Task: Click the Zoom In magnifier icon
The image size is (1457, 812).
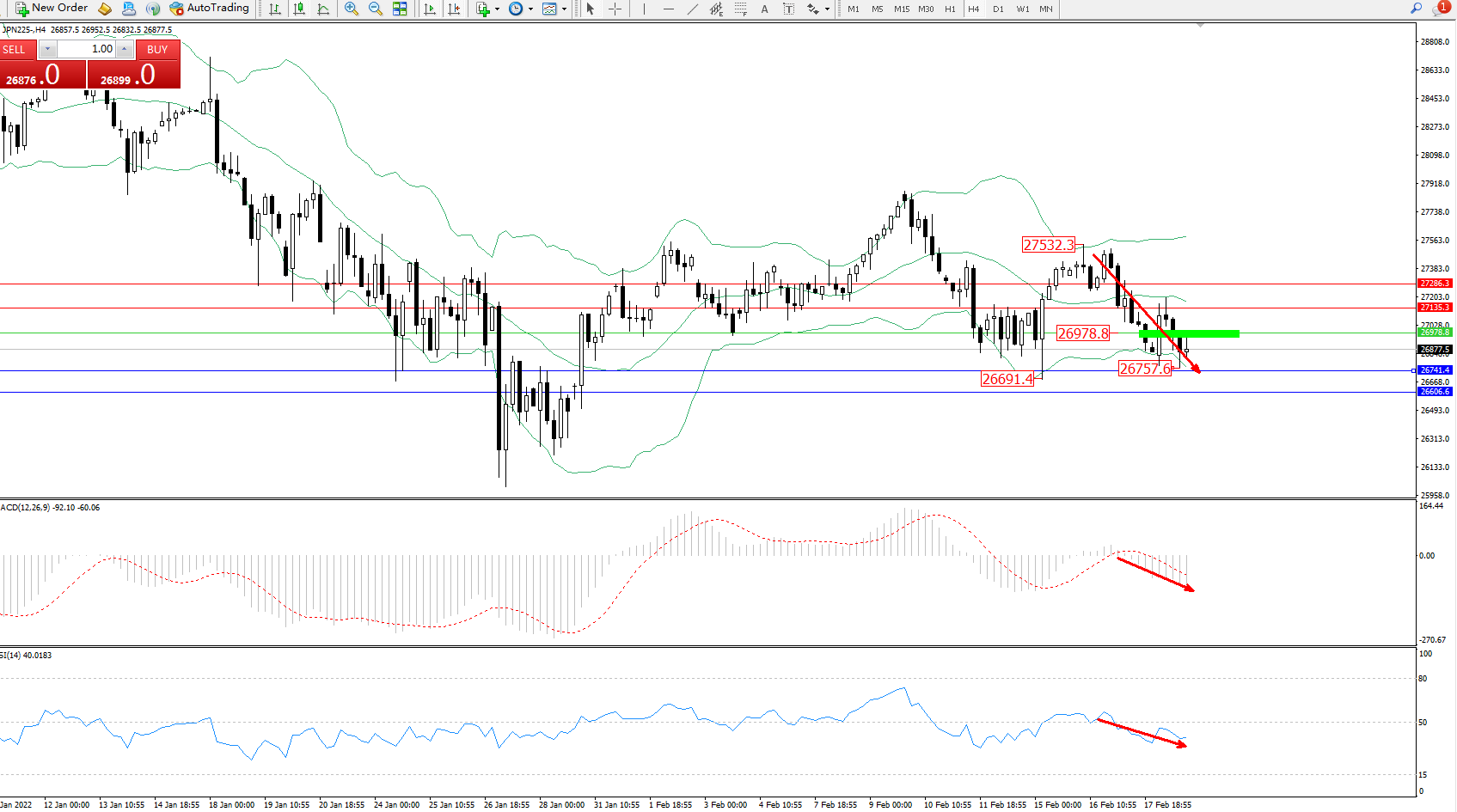Action: (351, 9)
